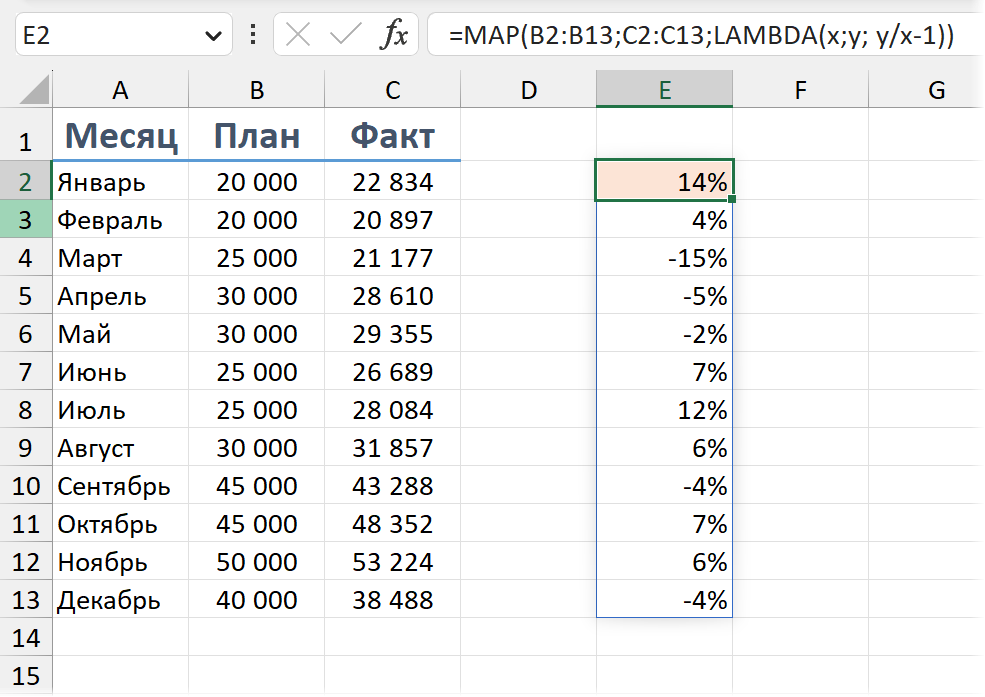
Task: Click the -5% result cell
Action: 664,296
